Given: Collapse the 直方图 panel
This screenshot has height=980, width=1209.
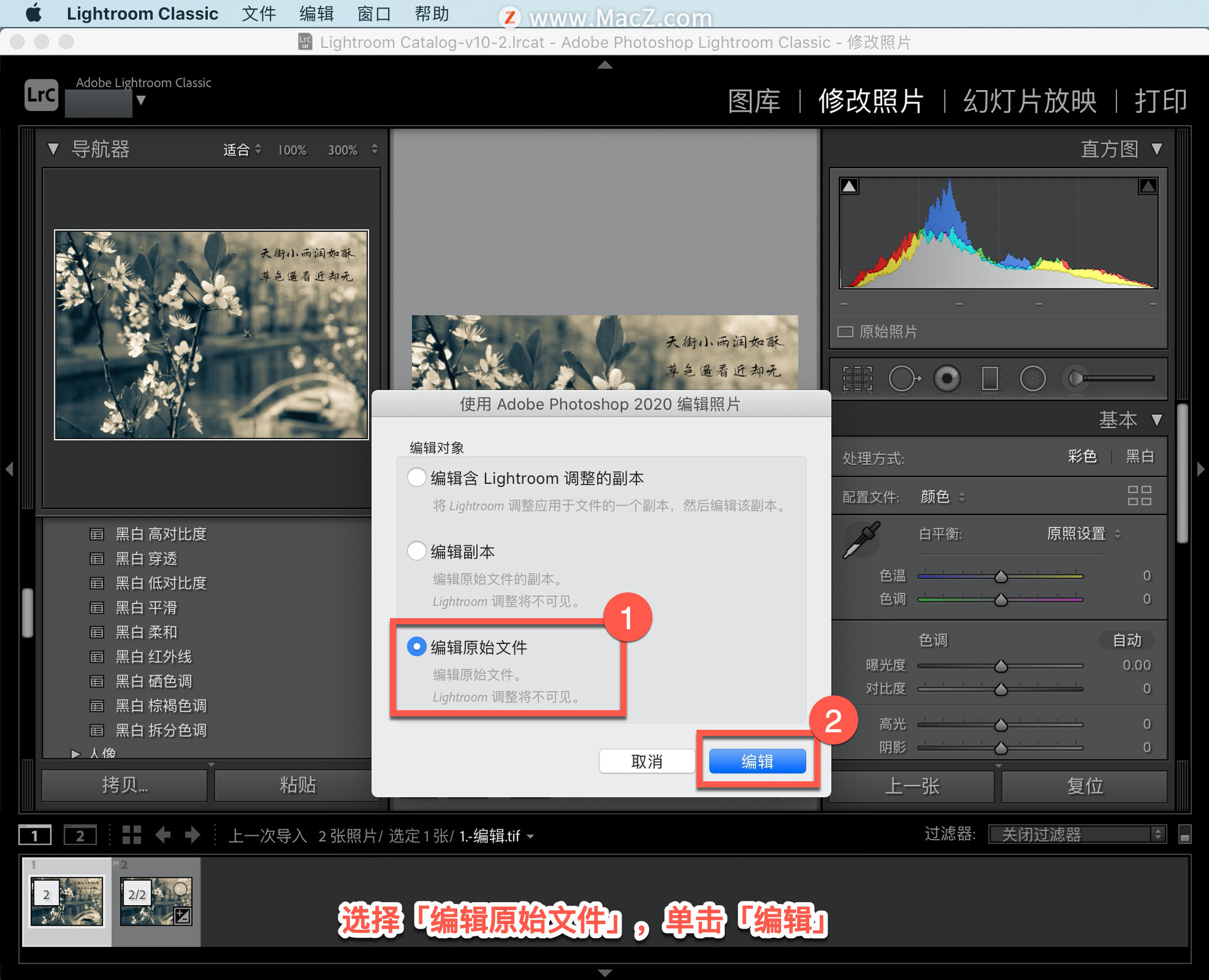Looking at the screenshot, I should [1156, 149].
